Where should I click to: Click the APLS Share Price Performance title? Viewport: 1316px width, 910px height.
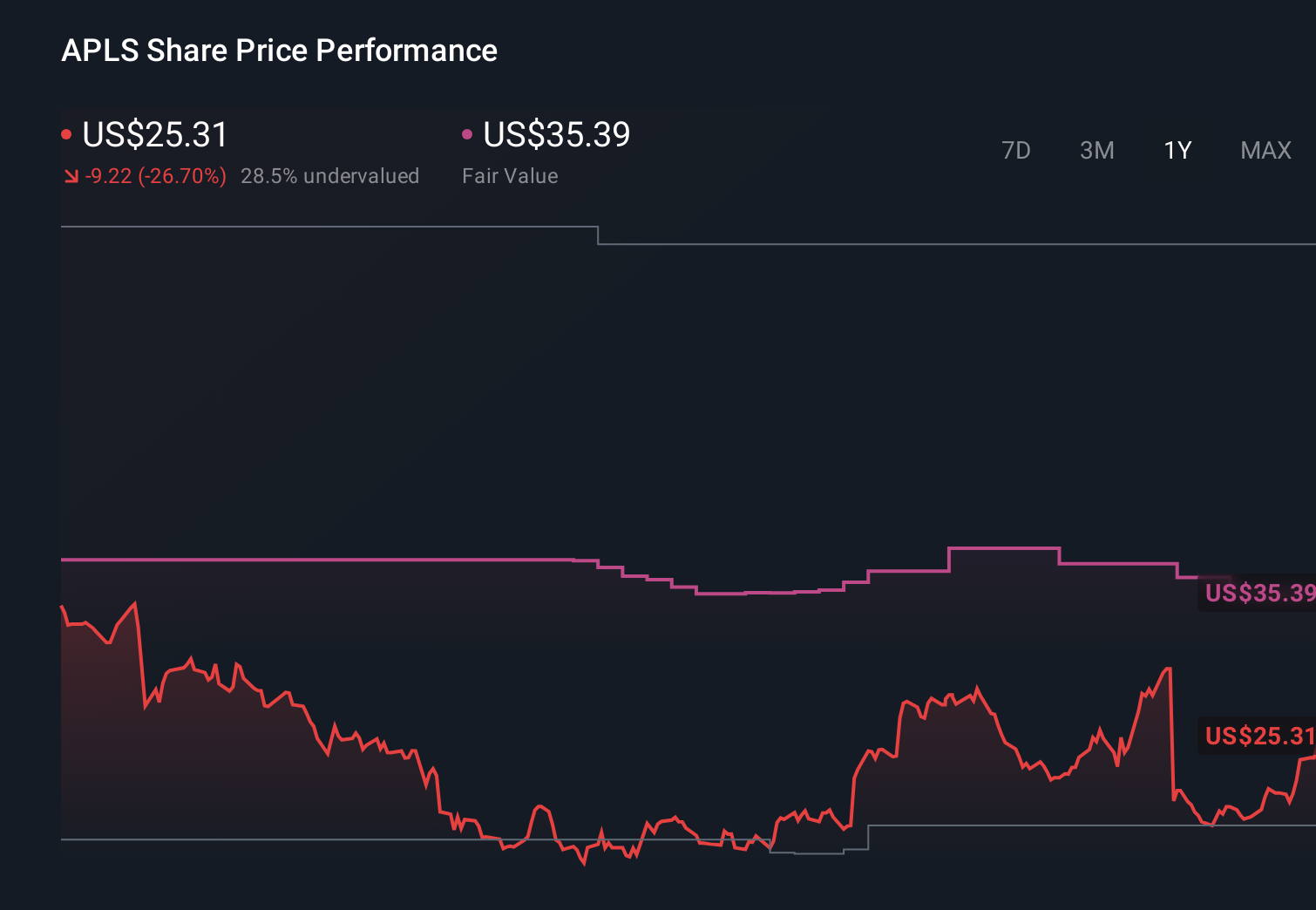click(x=279, y=51)
